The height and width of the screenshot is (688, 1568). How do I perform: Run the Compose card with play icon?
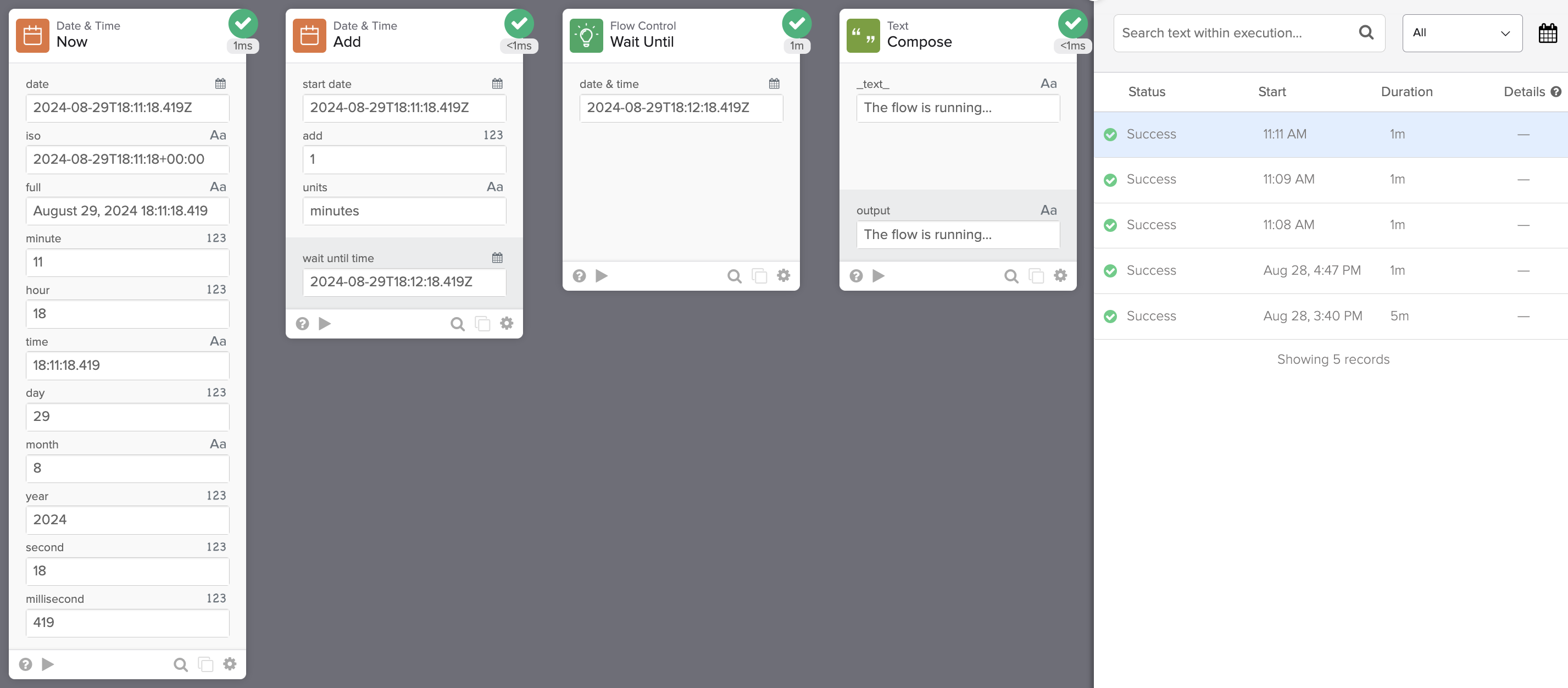(878, 276)
